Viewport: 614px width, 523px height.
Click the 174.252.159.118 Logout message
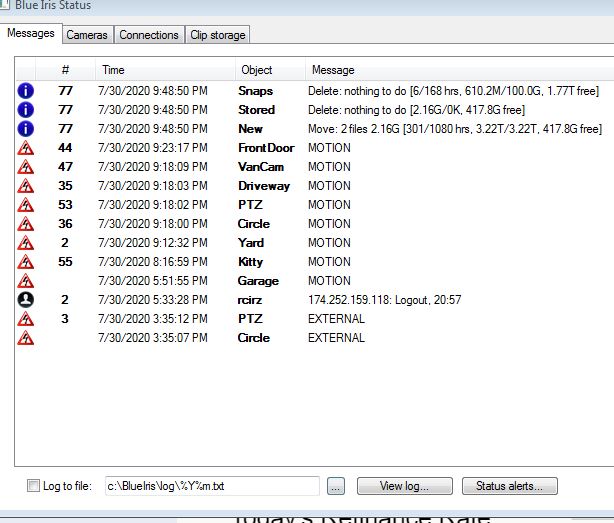pos(385,300)
